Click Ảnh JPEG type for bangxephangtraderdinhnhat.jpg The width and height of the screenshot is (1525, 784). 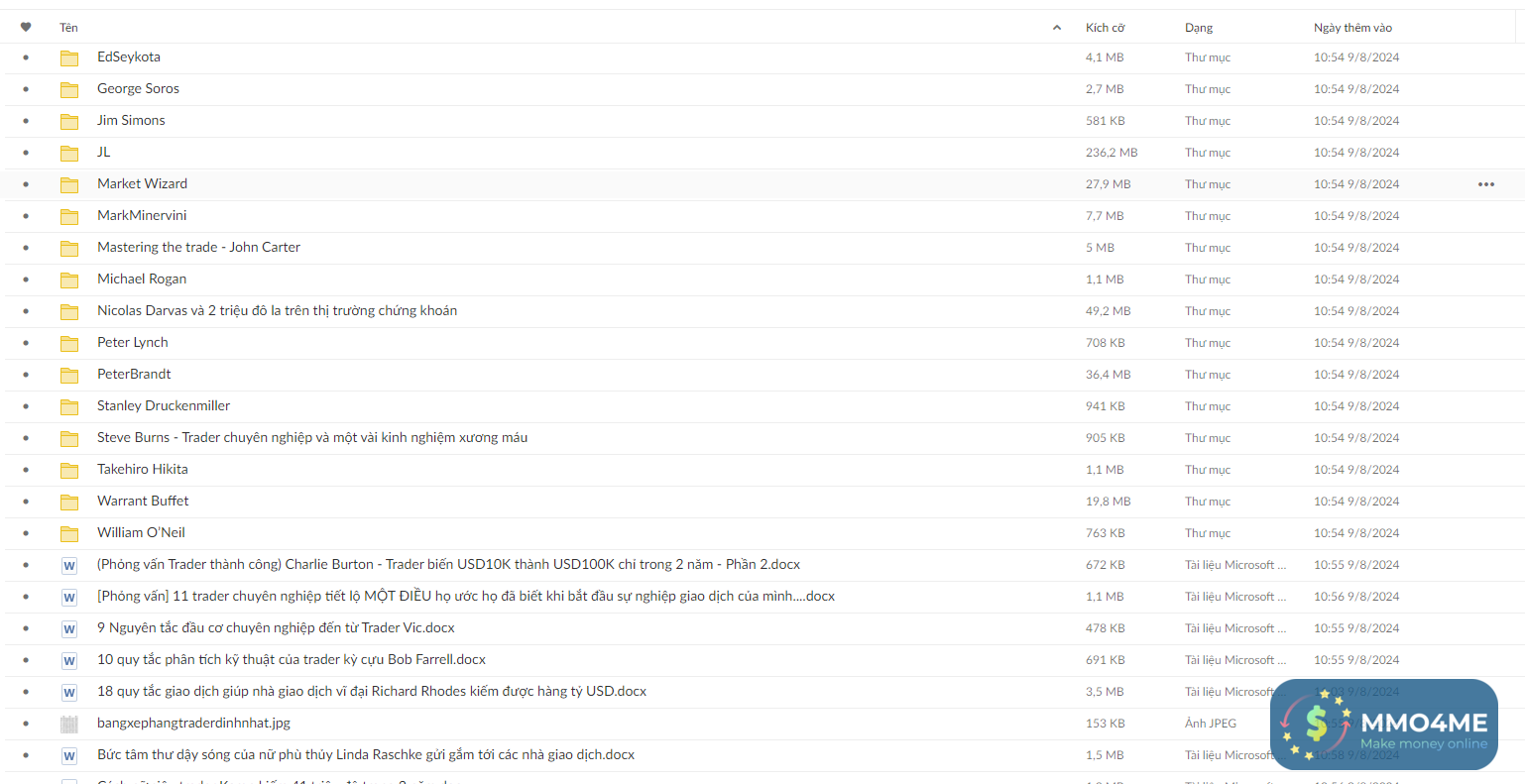1211,724
